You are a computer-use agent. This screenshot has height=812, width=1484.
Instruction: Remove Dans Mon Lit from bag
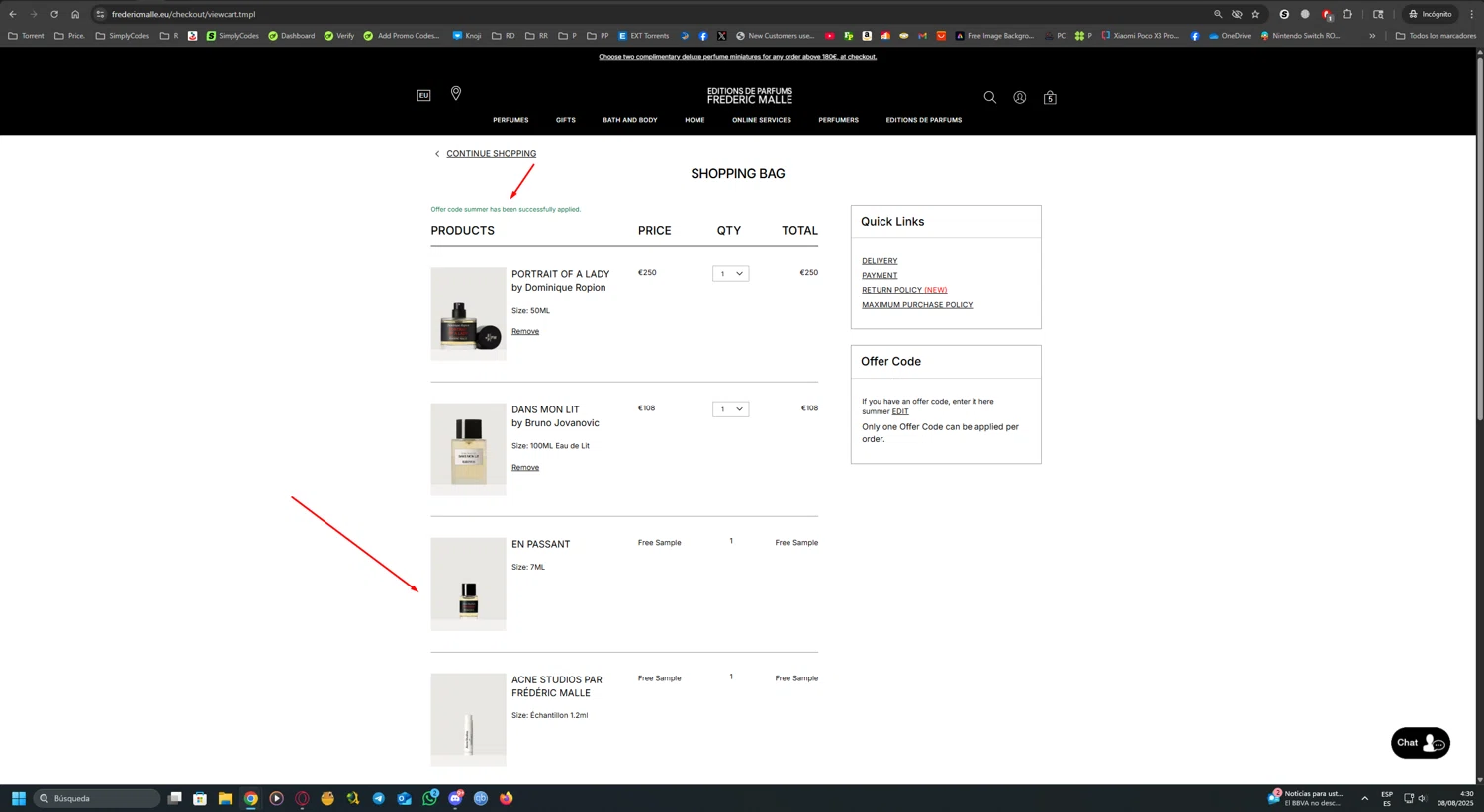point(525,468)
